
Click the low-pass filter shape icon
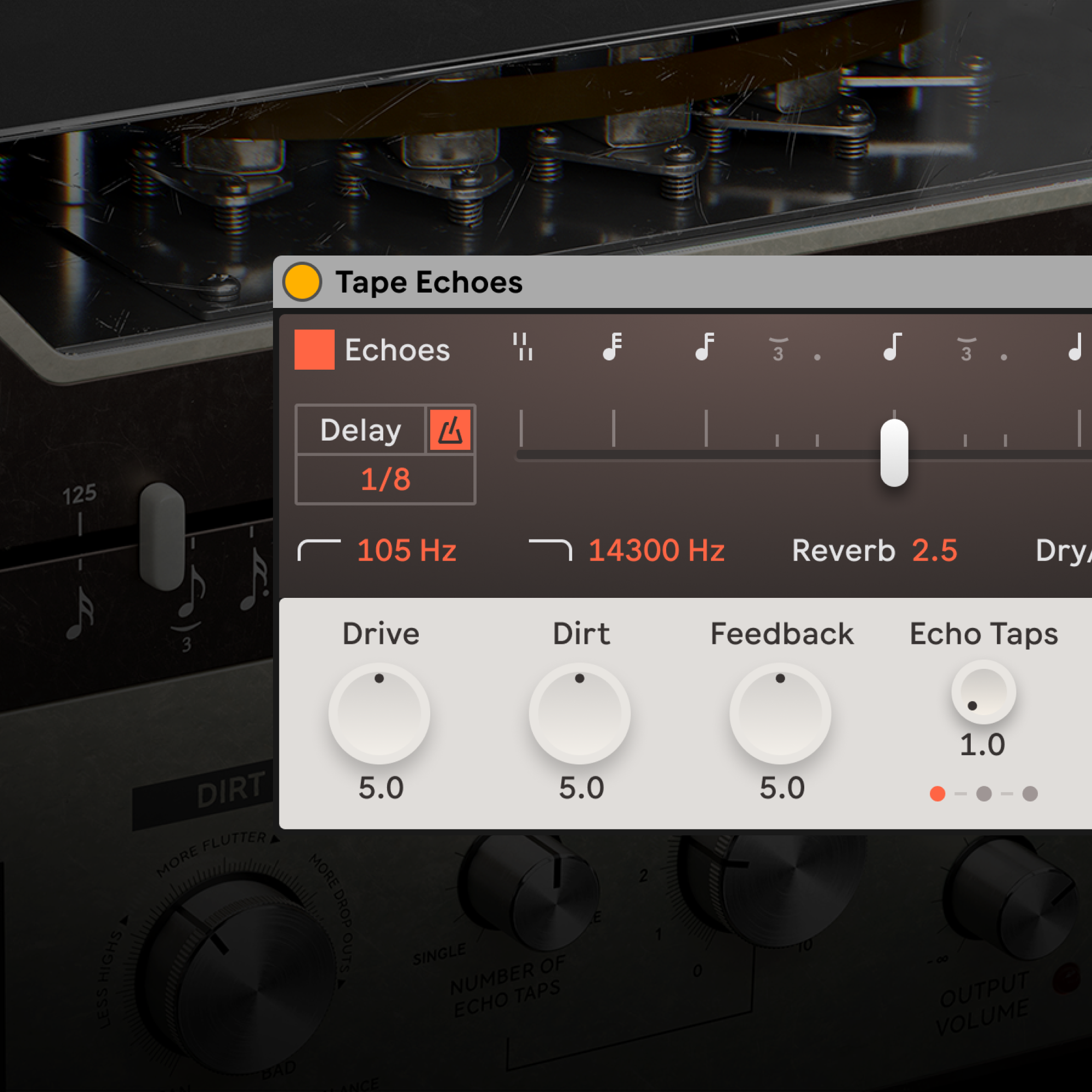point(550,550)
